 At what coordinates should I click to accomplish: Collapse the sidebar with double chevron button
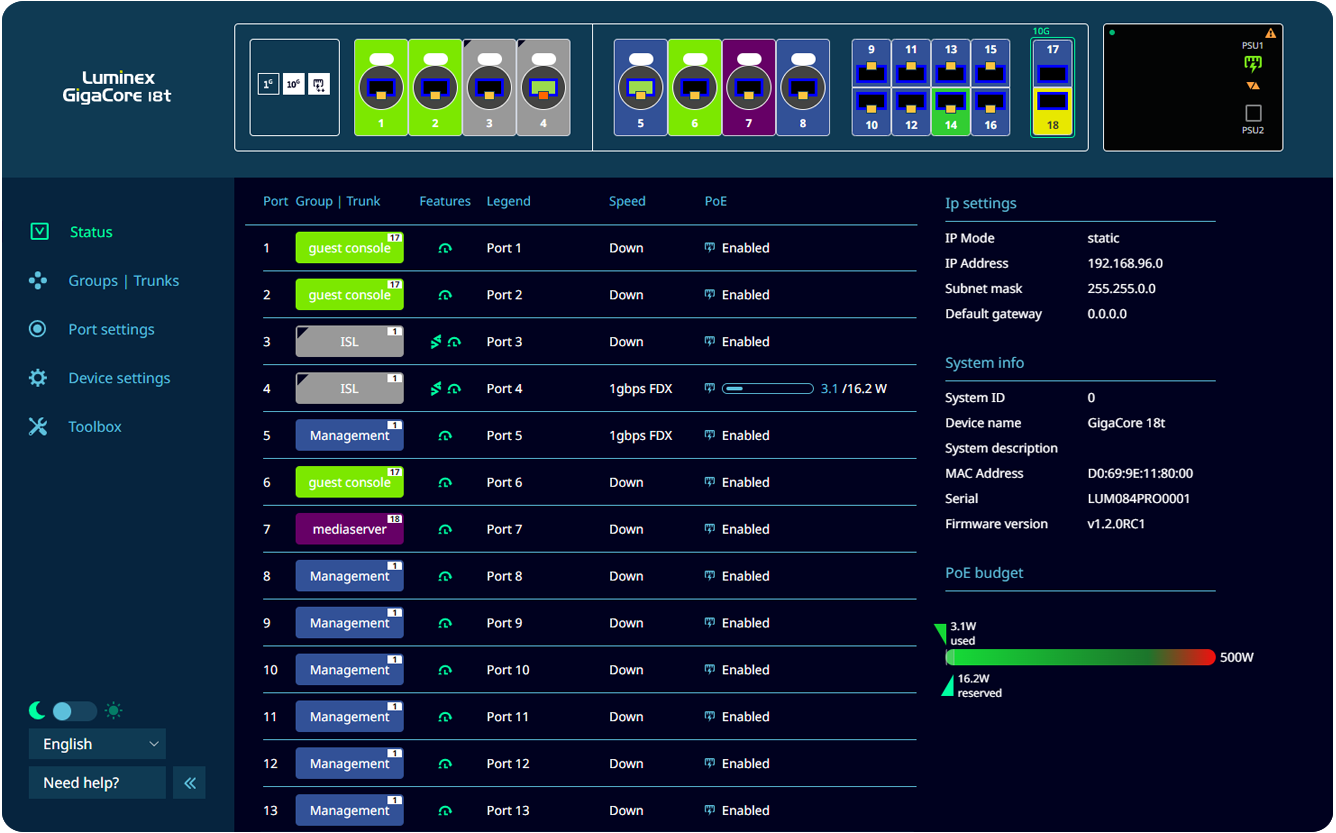(x=189, y=783)
